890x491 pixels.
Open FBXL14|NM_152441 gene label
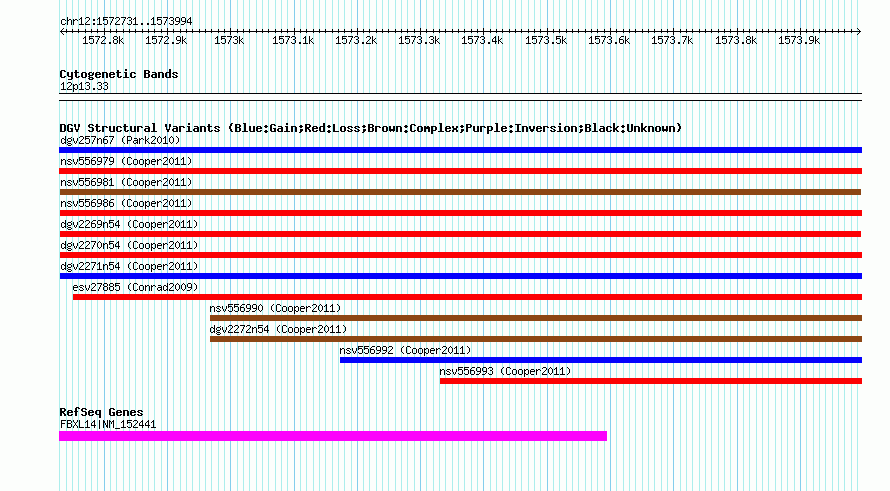pyautogui.click(x=108, y=424)
